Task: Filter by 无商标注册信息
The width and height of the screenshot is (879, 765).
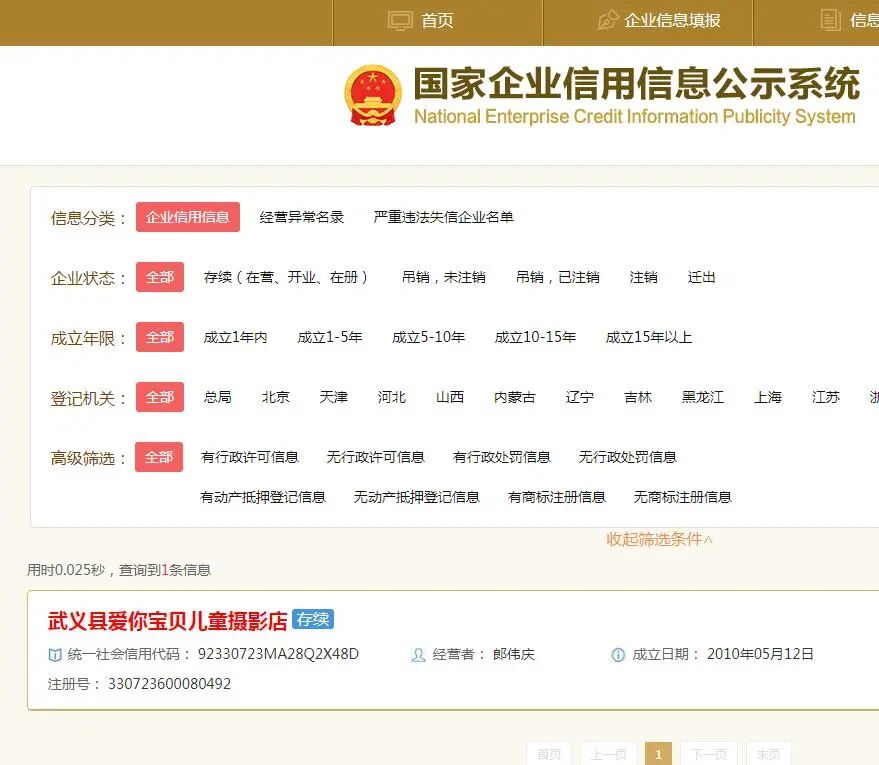Action: coord(682,497)
